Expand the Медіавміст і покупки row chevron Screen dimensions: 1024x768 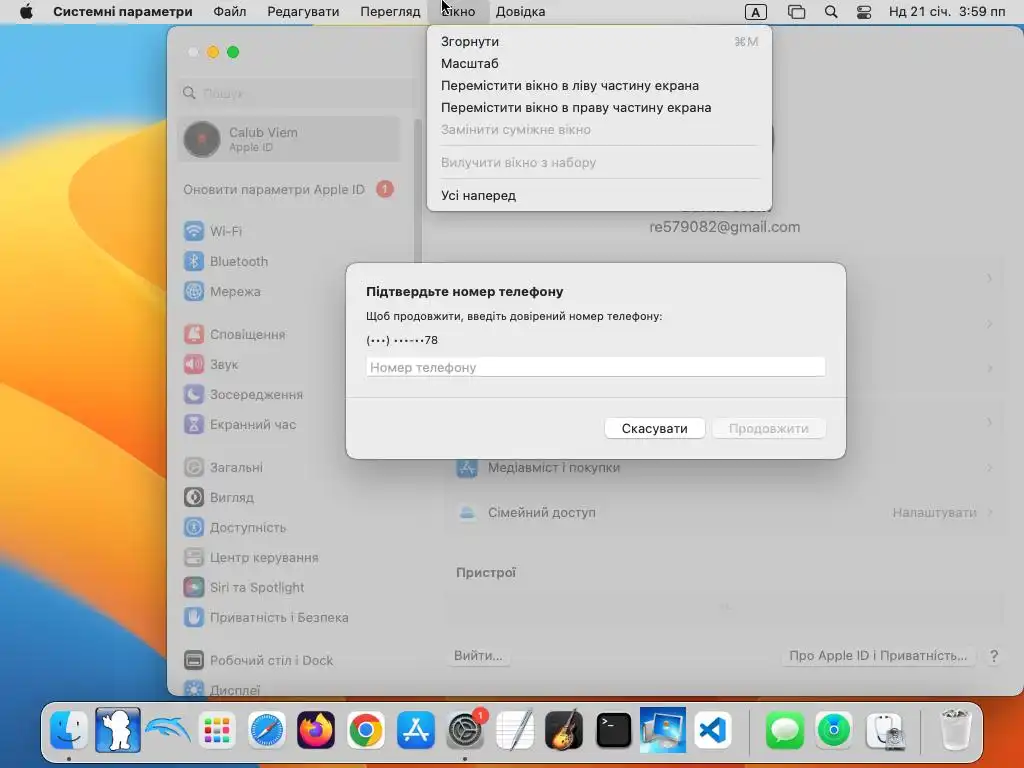tap(990, 468)
